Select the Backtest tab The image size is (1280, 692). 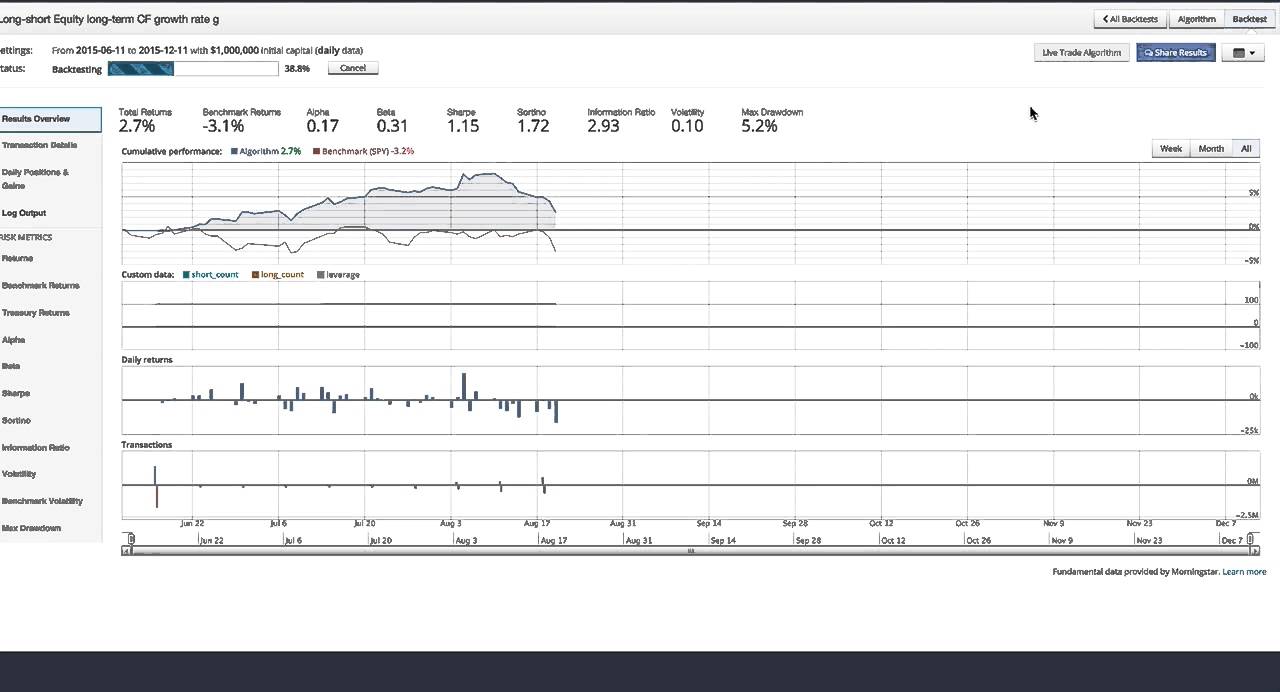pos(1249,19)
